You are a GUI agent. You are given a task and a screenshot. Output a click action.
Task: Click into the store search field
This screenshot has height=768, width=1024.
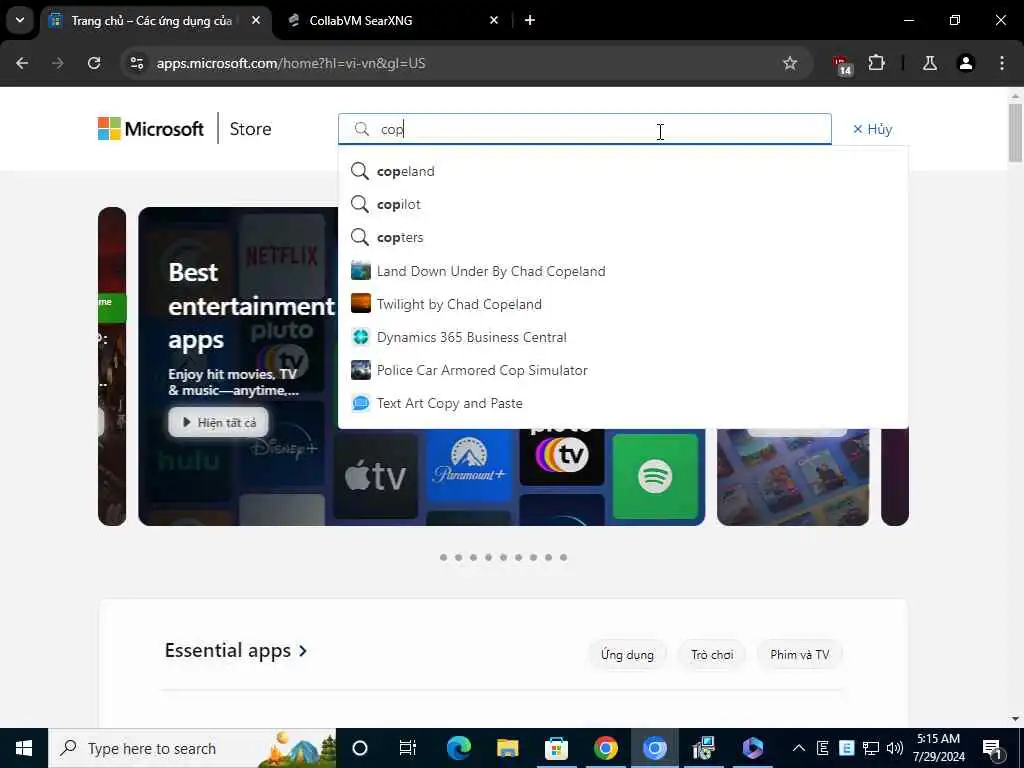[x=584, y=129]
